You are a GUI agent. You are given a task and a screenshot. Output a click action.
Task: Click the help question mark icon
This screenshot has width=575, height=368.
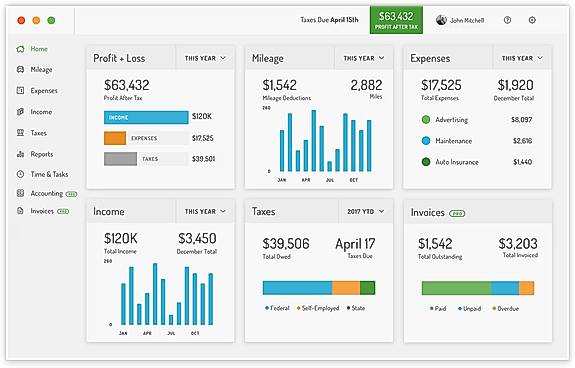[x=507, y=20]
